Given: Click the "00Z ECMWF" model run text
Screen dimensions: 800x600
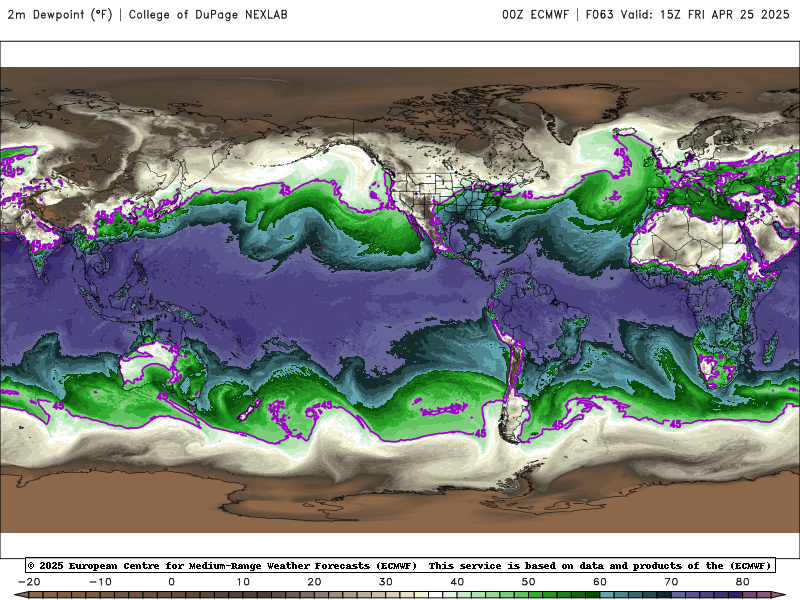Looking at the screenshot, I should tap(535, 15).
